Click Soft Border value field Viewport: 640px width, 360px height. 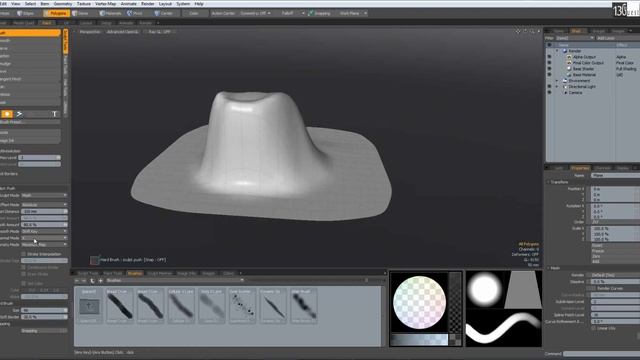pyautogui.click(x=44, y=317)
